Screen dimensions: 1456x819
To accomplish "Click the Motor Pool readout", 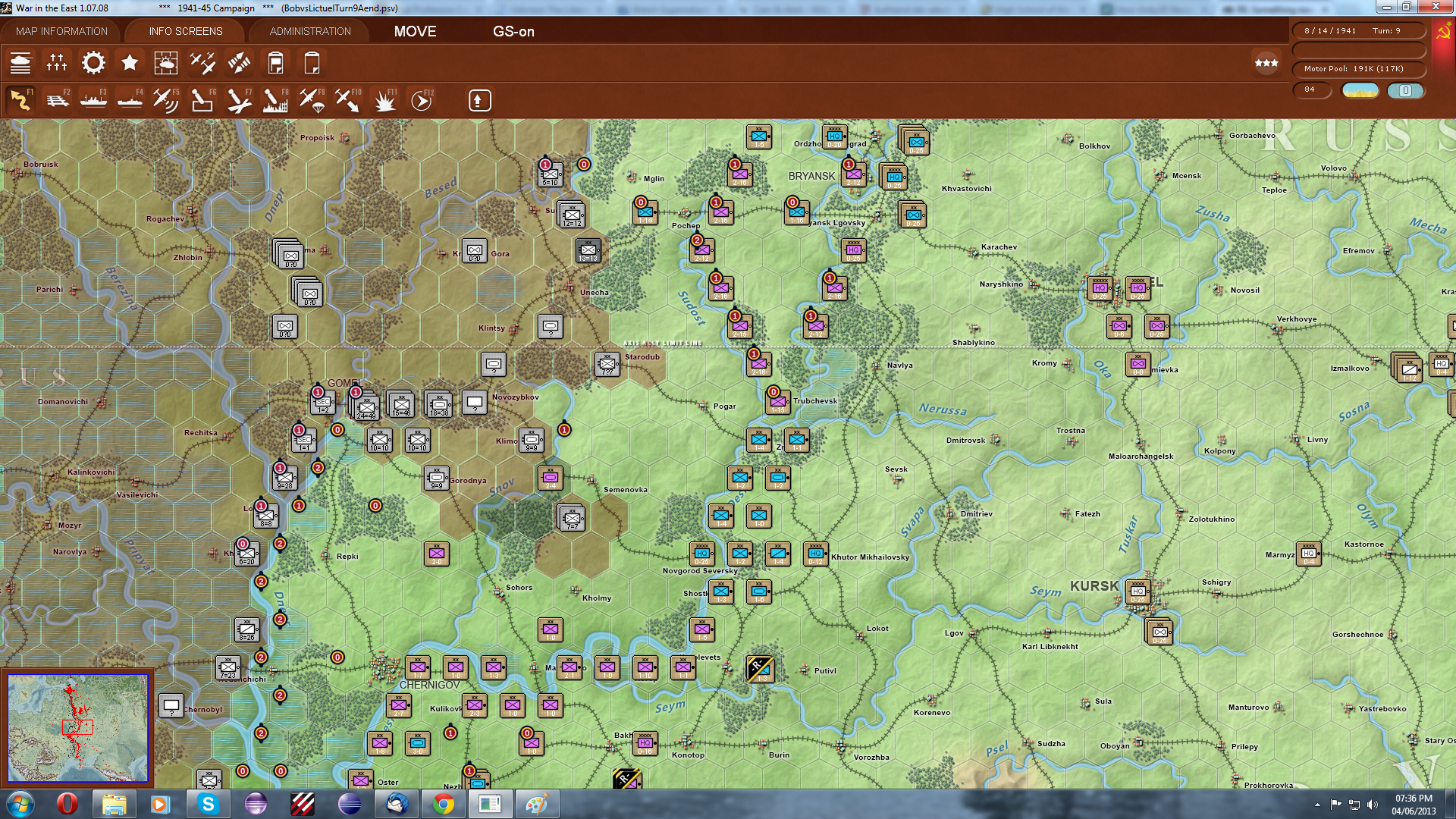I will 1358,69.
